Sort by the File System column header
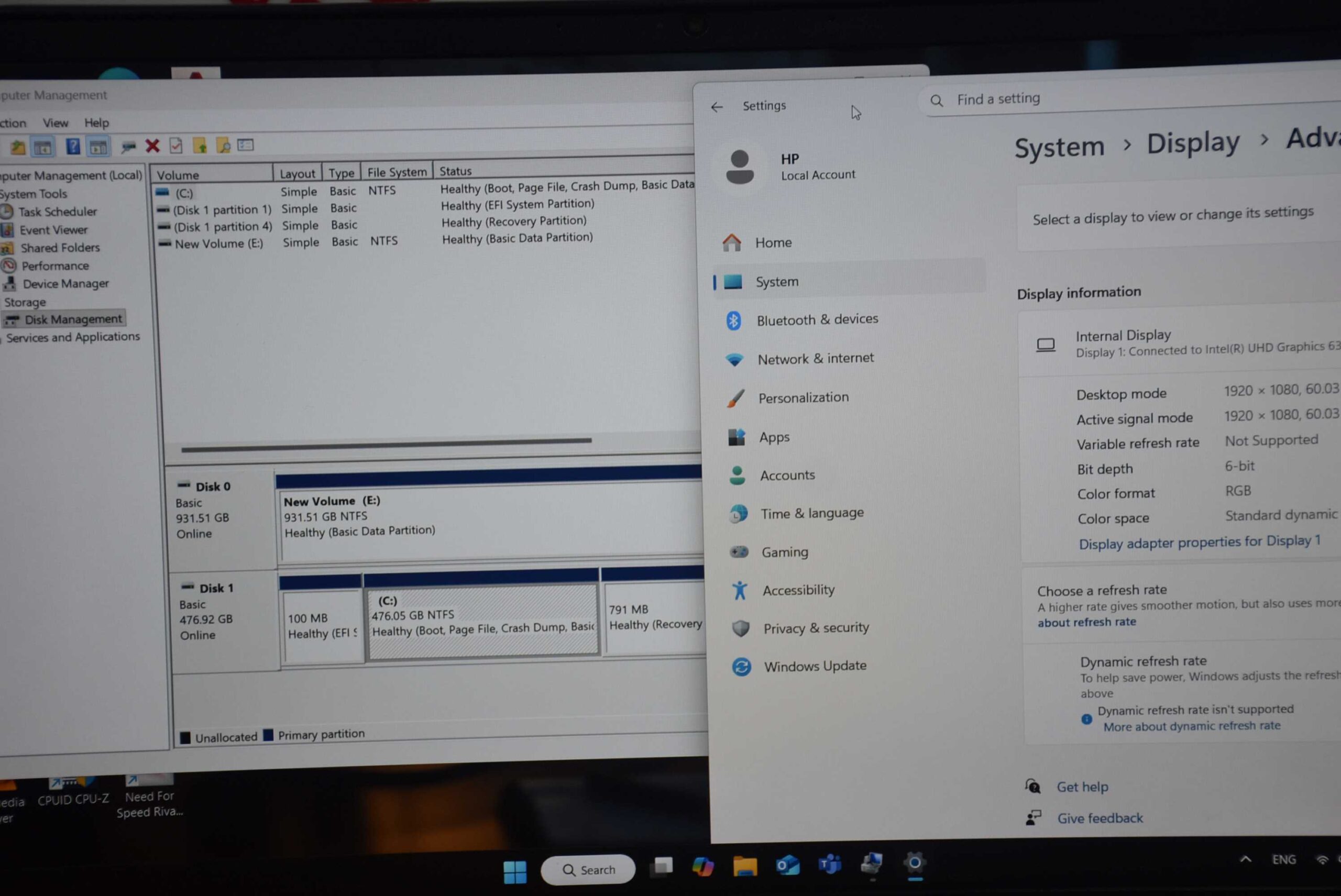 [x=397, y=172]
